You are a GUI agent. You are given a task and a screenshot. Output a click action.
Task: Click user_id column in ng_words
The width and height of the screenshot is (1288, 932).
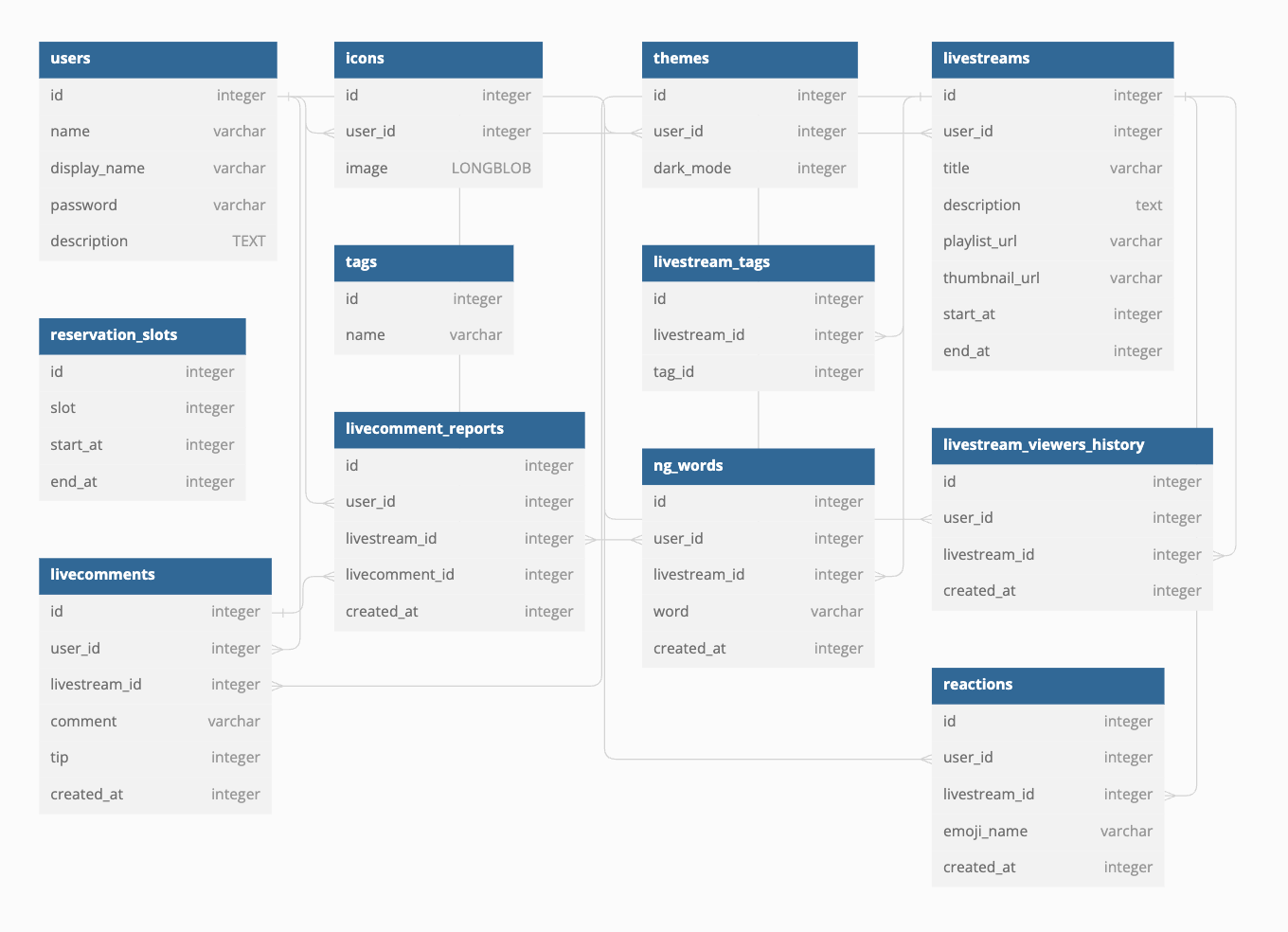pos(758,539)
